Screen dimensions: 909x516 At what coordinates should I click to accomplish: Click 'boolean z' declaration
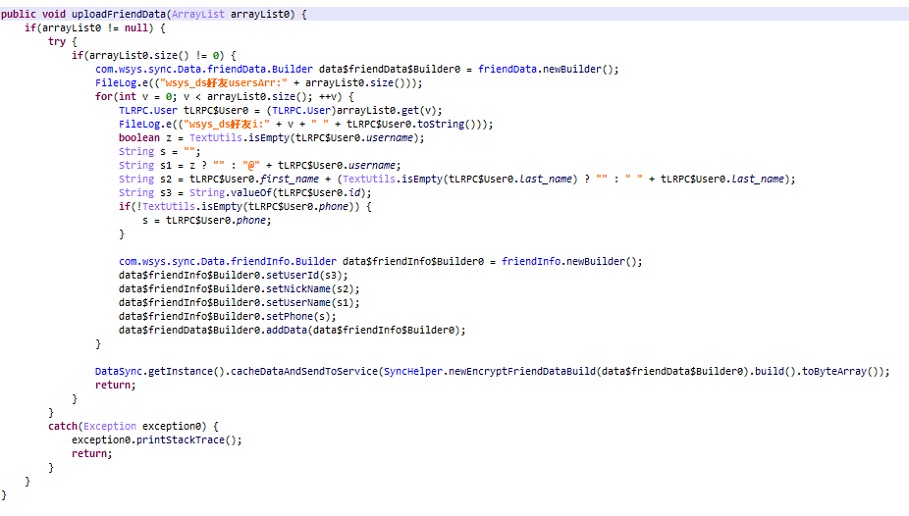[x=145, y=138]
